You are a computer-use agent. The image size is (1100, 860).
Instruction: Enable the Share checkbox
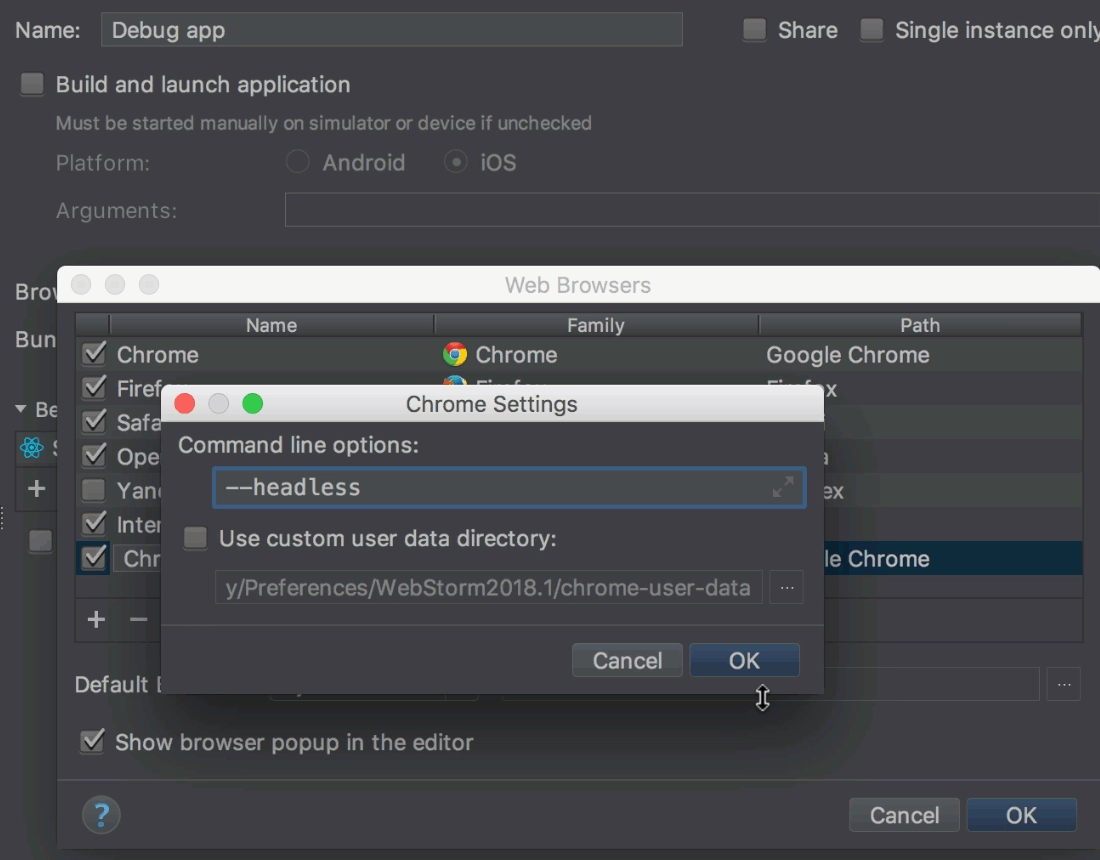click(x=754, y=29)
